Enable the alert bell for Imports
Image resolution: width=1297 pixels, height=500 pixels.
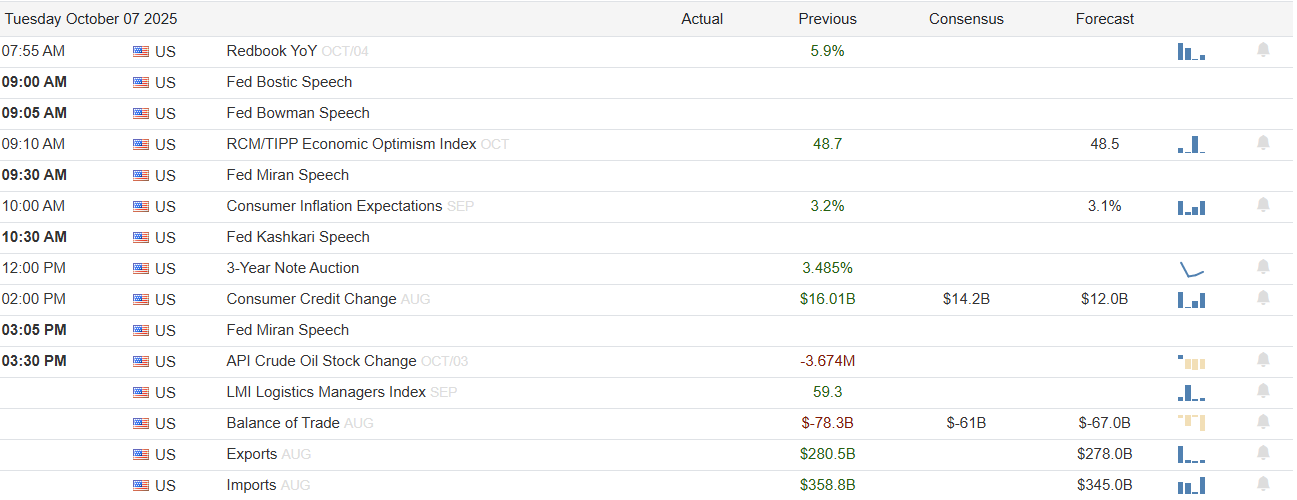point(1263,484)
